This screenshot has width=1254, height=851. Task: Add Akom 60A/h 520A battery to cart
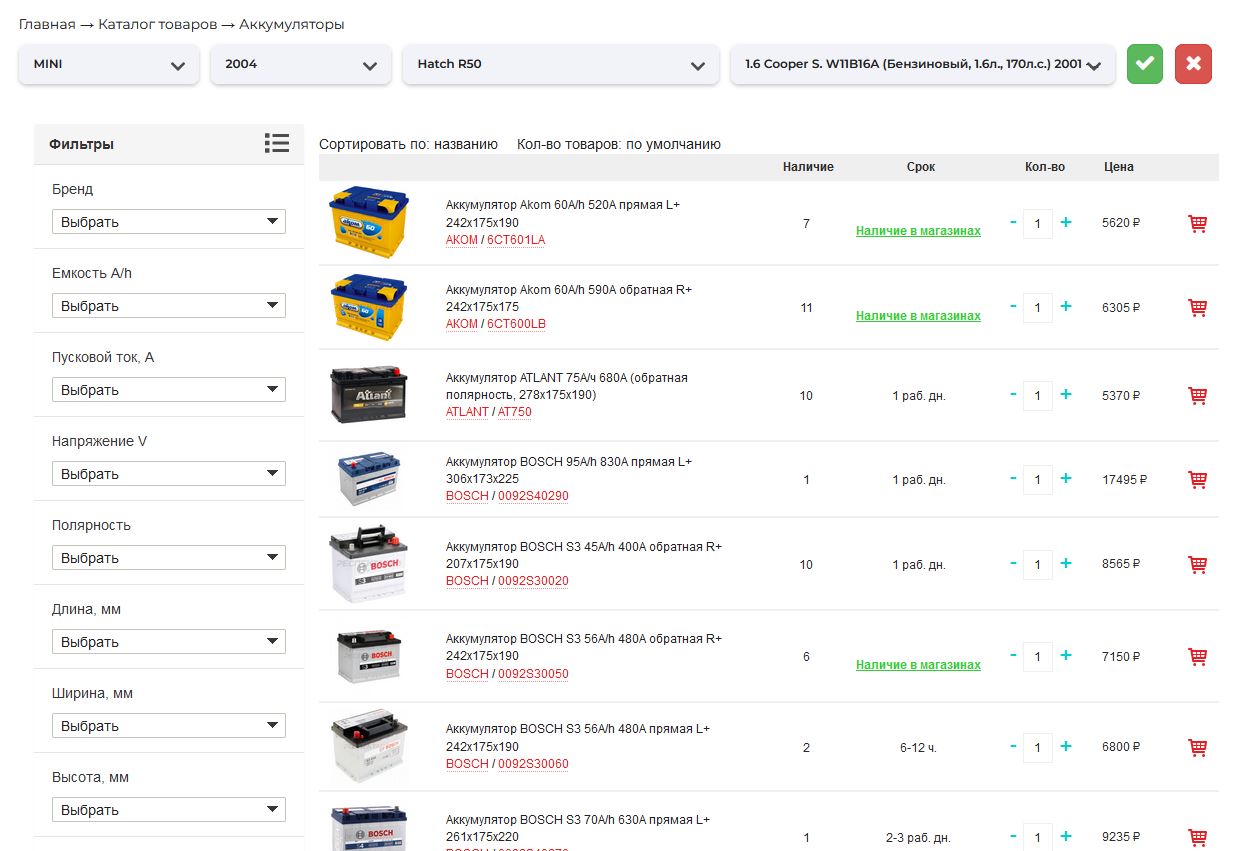[x=1197, y=224]
